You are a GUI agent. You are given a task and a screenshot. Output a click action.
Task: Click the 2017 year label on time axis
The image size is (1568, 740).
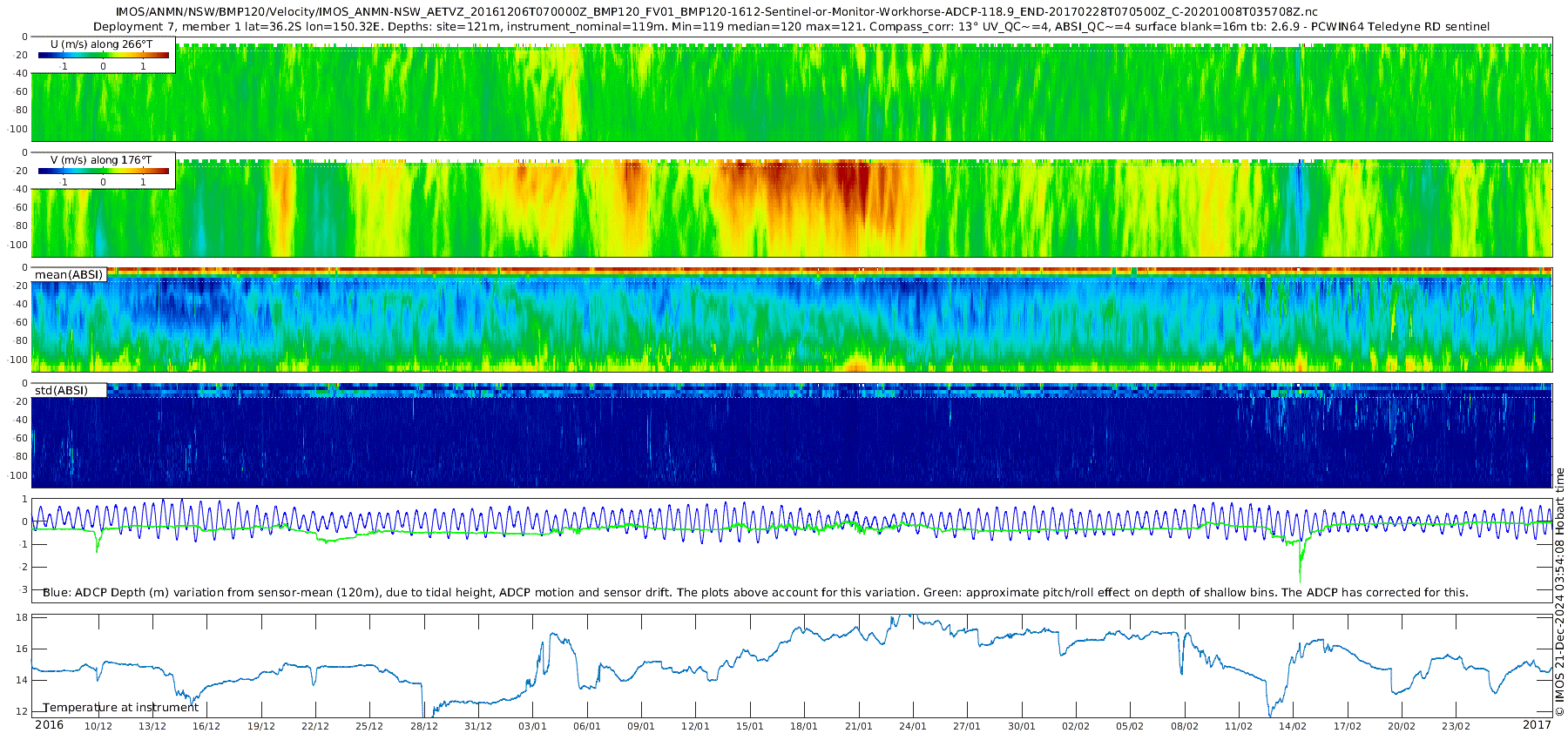click(x=1537, y=725)
